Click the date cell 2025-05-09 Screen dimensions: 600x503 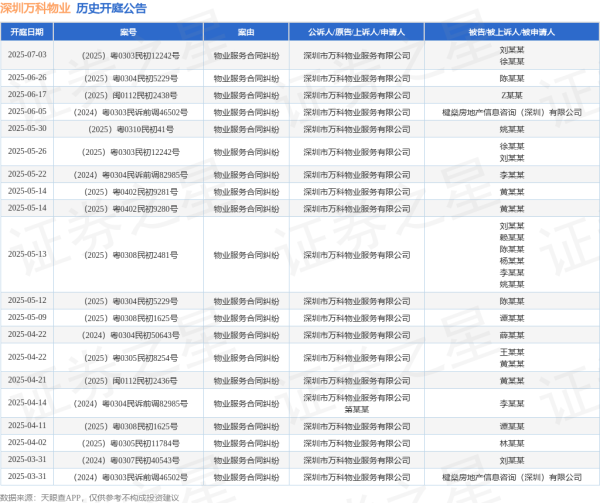click(x=27, y=317)
